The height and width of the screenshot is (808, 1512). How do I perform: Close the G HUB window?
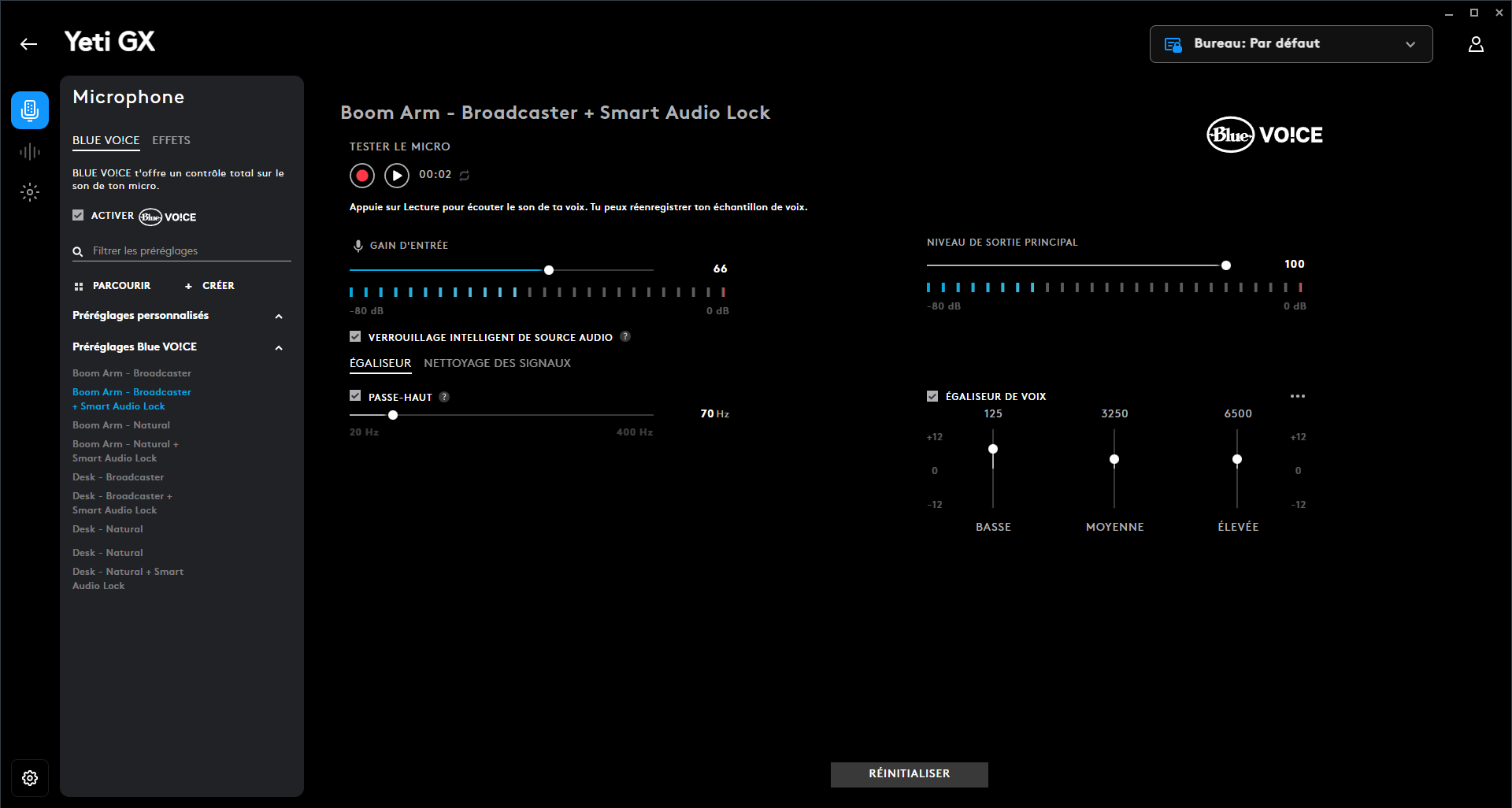[x=1499, y=13]
